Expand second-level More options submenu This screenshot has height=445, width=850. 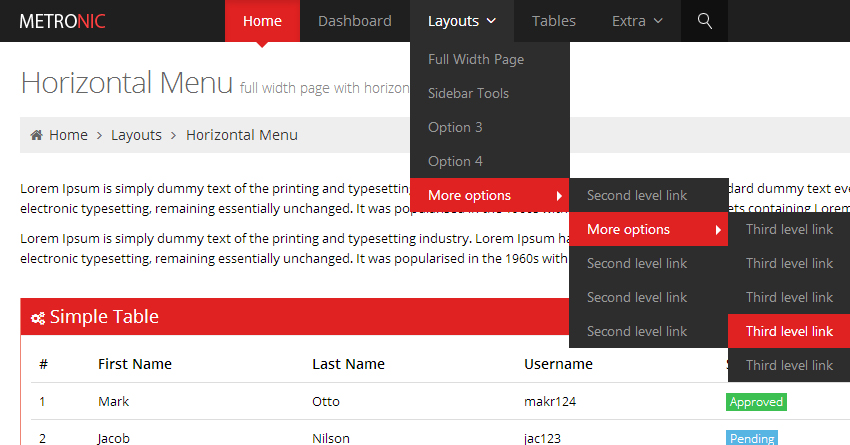648,229
